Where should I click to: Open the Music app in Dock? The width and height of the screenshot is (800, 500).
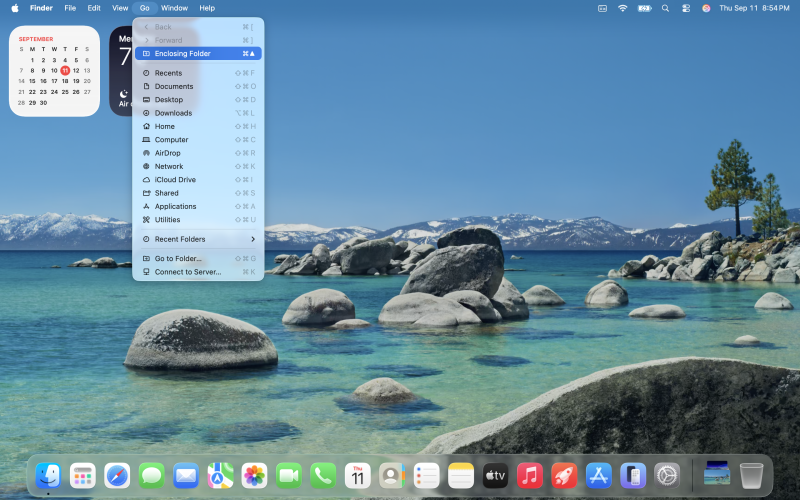[x=530, y=475]
